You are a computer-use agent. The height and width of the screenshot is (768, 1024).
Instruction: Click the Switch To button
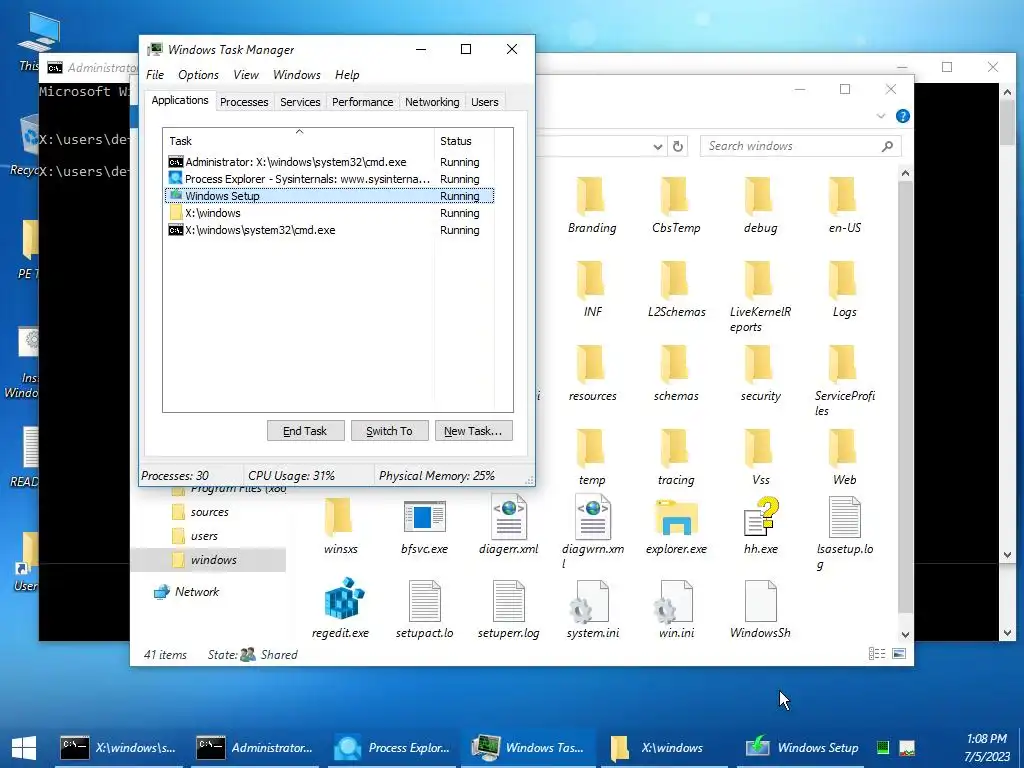(x=389, y=431)
